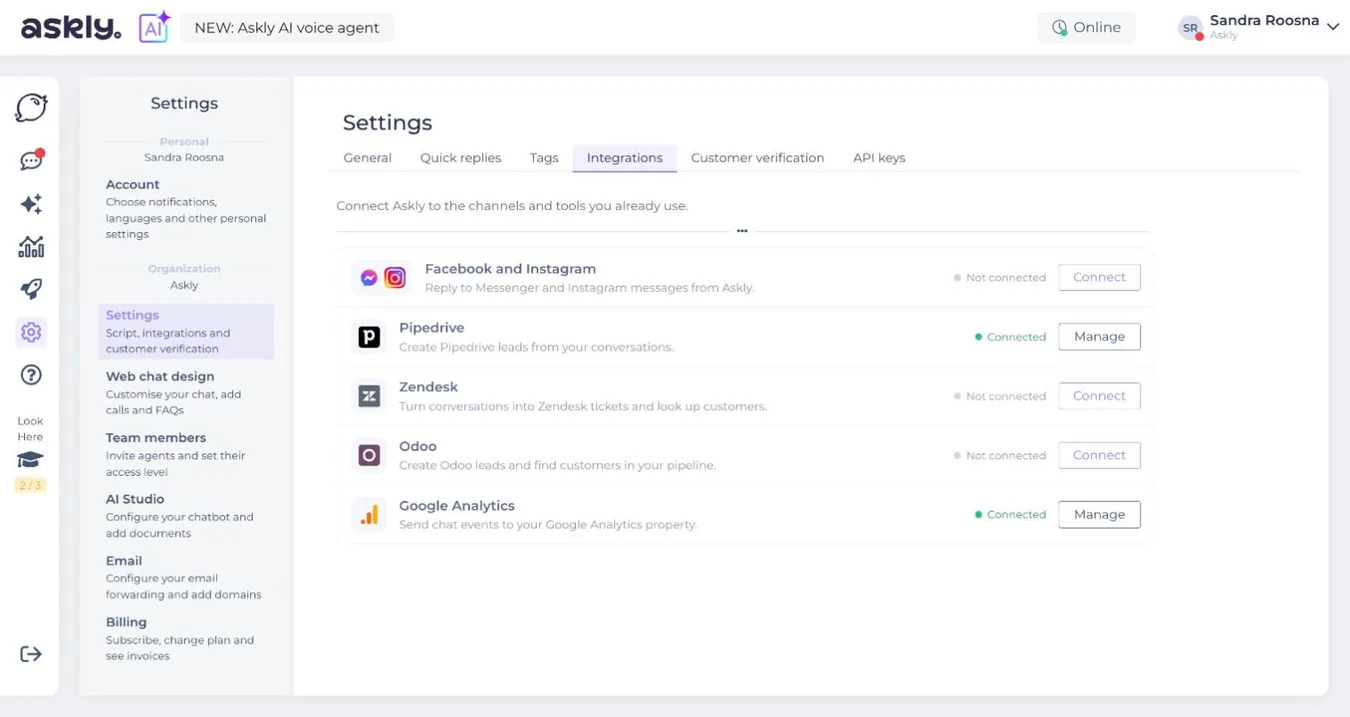
Task: Click the Settings page heading
Action: 388,123
